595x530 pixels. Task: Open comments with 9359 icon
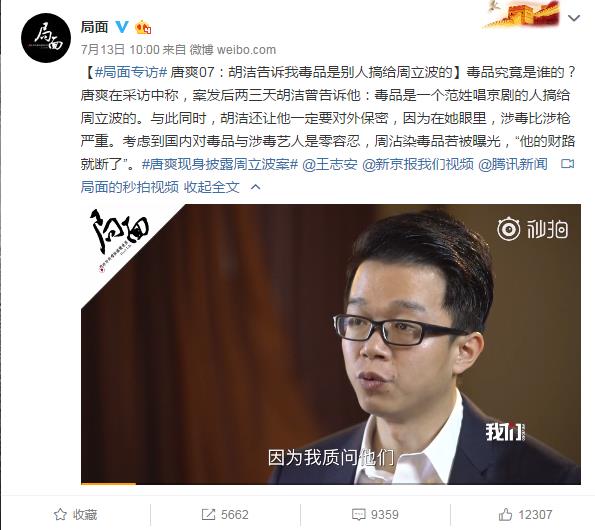375,515
